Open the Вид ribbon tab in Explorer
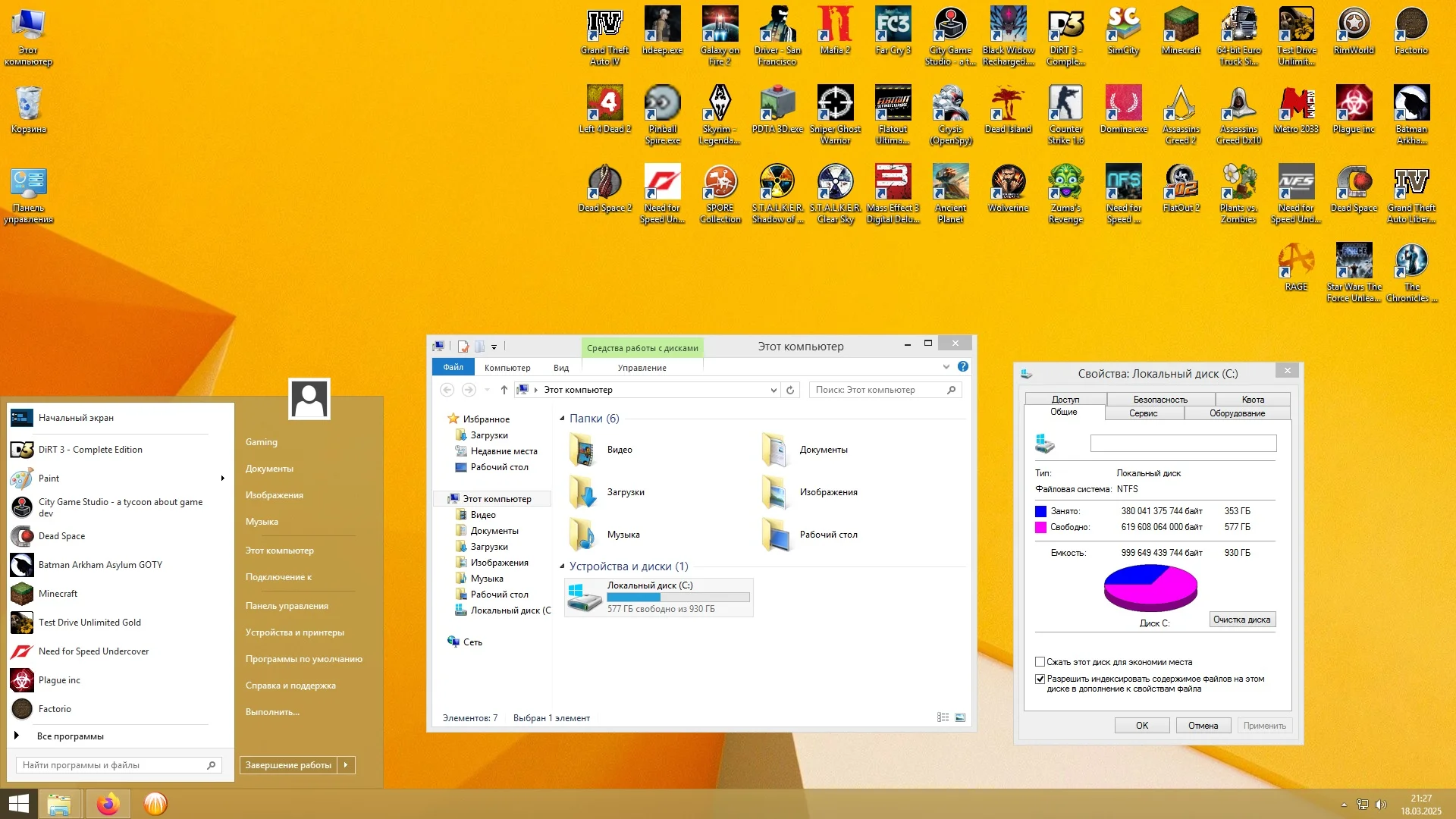 pyautogui.click(x=561, y=368)
